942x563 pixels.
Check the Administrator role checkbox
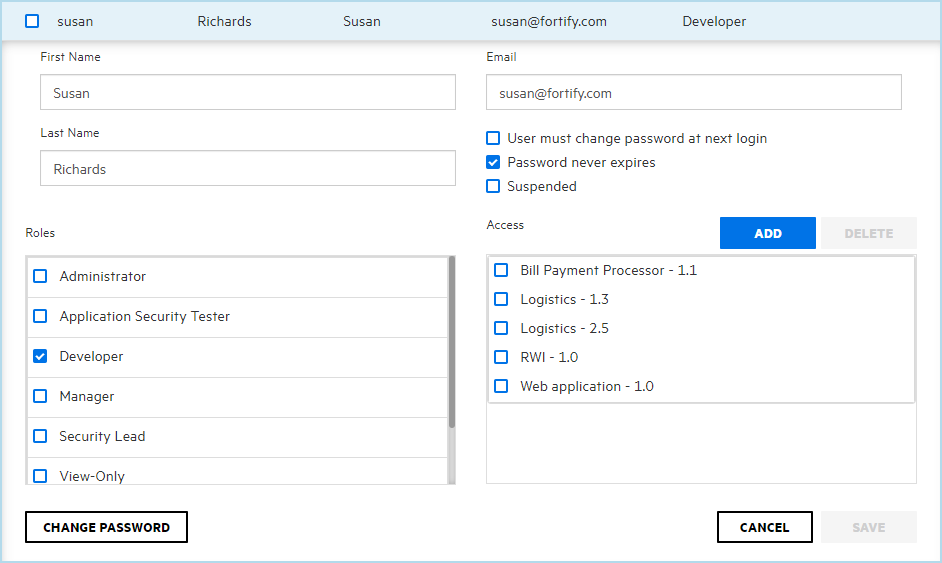coord(40,277)
